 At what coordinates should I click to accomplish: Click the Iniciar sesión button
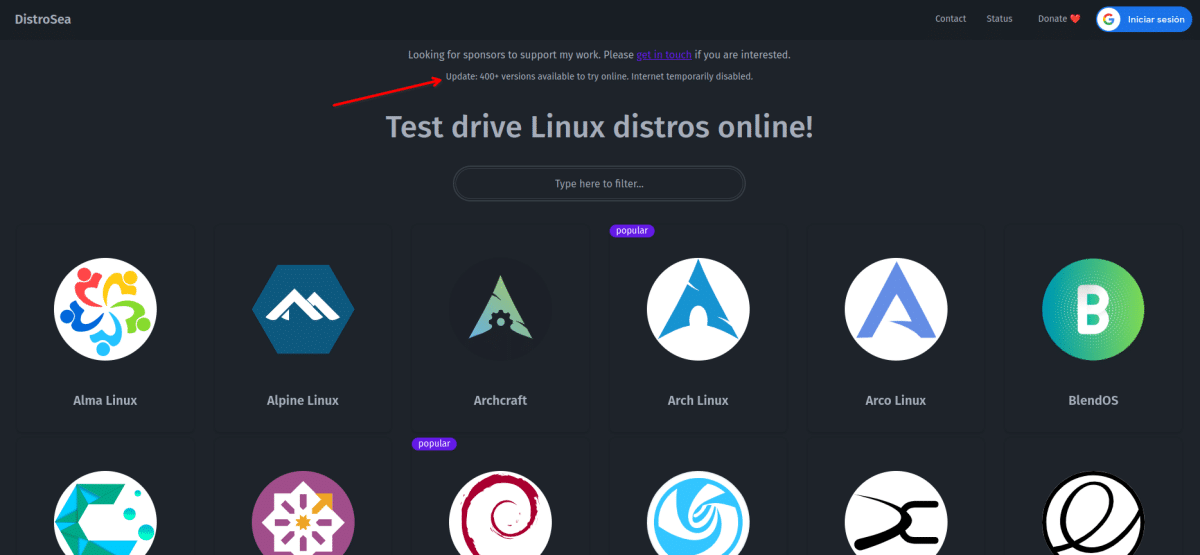point(1144,19)
